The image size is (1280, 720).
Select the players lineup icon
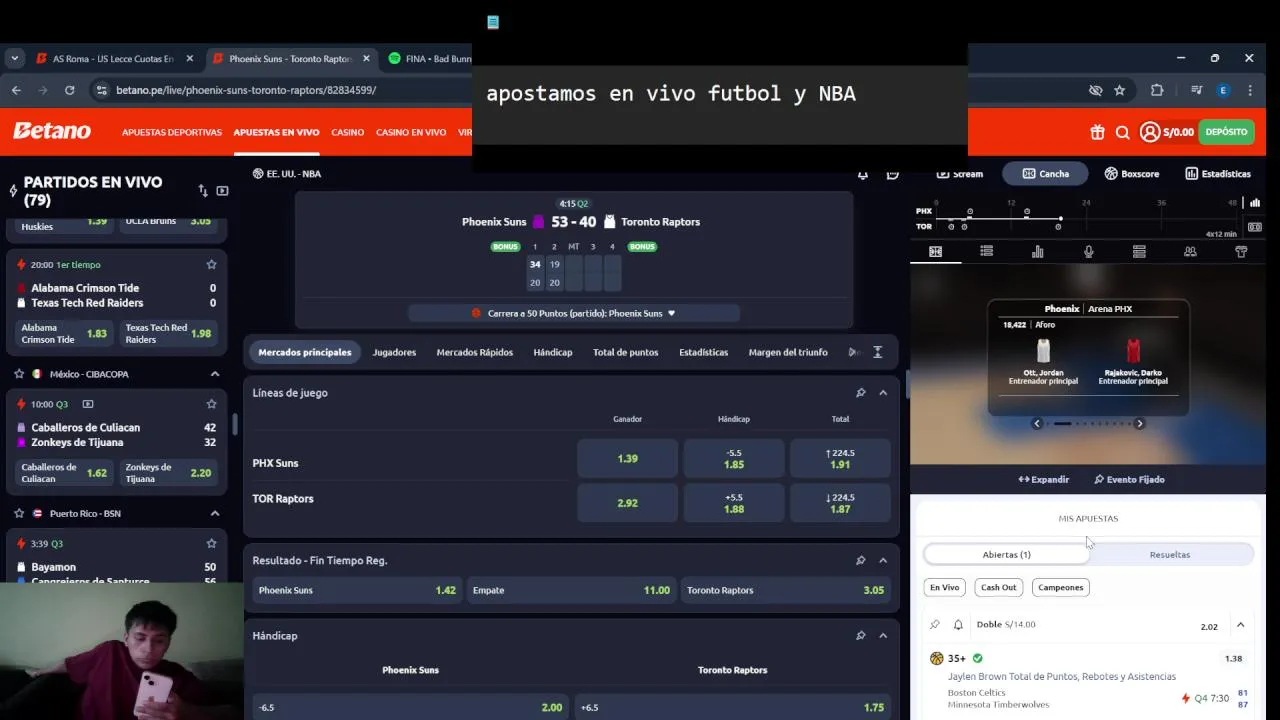tap(1190, 252)
